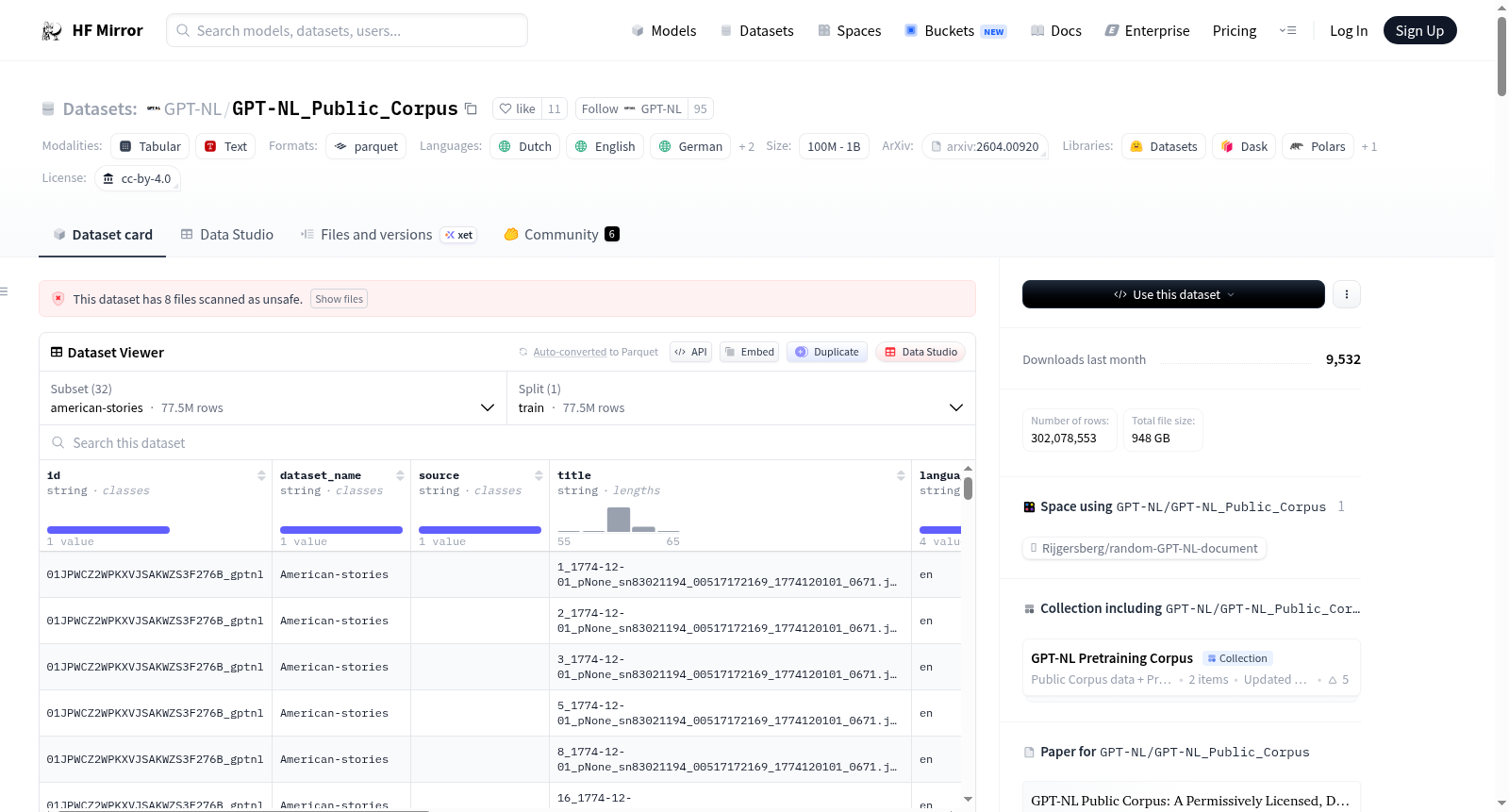
Task: Filter by the Dutch language tag
Action: [x=525, y=146]
